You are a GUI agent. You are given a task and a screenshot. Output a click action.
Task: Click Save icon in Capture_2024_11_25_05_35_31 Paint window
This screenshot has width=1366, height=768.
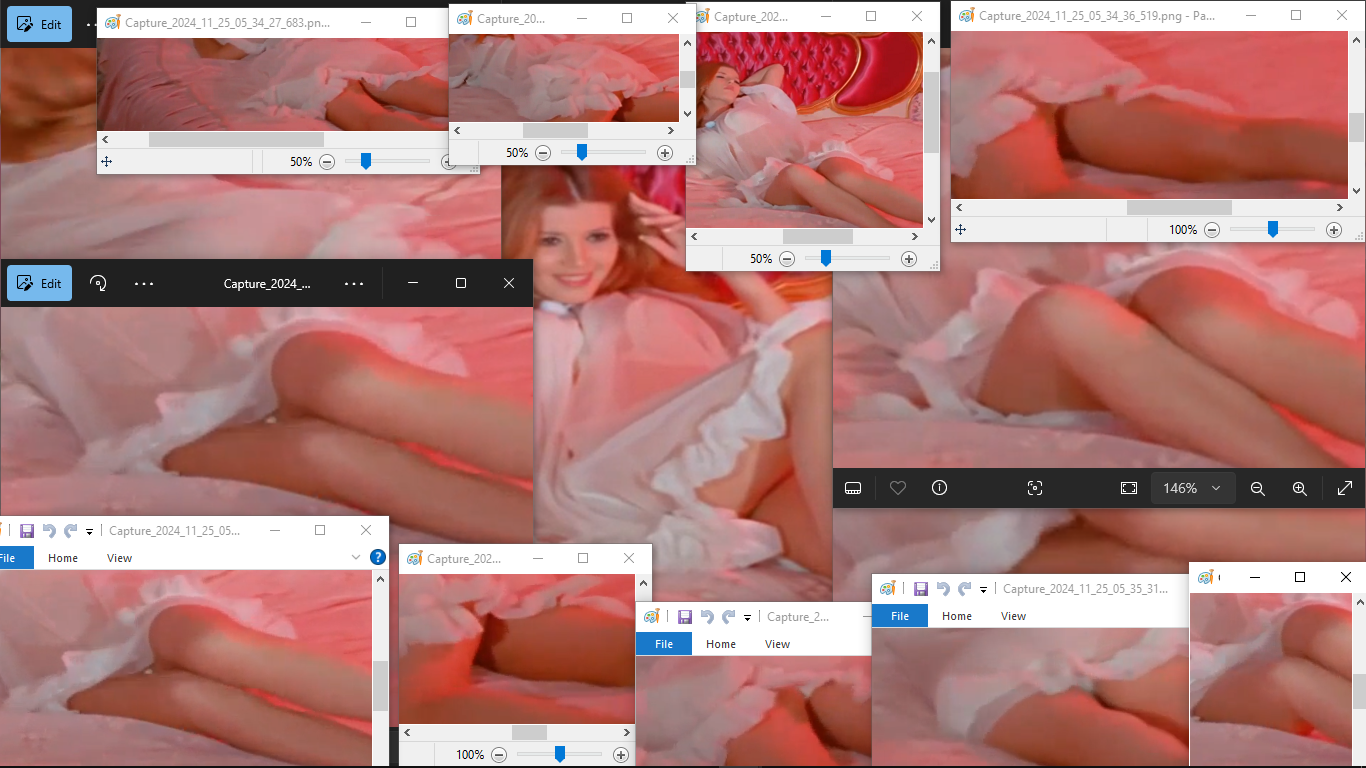pos(920,589)
